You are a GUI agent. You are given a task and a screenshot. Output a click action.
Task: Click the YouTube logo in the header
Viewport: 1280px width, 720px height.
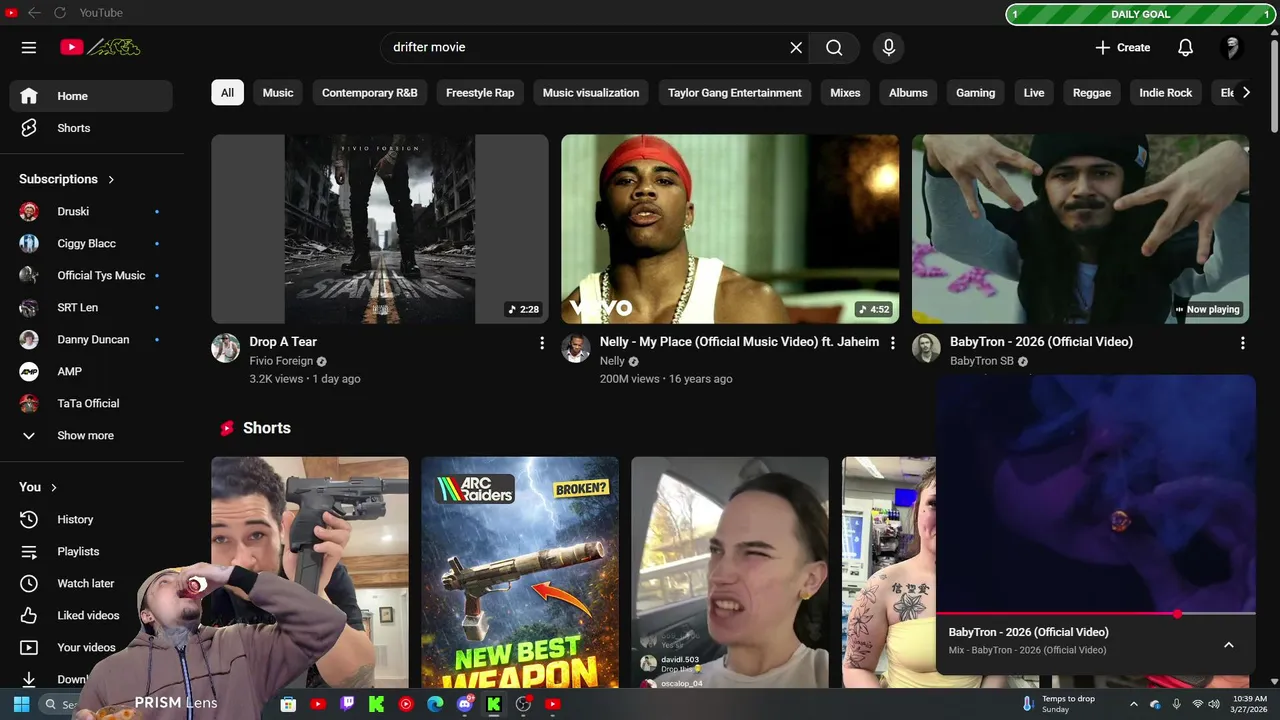click(100, 47)
